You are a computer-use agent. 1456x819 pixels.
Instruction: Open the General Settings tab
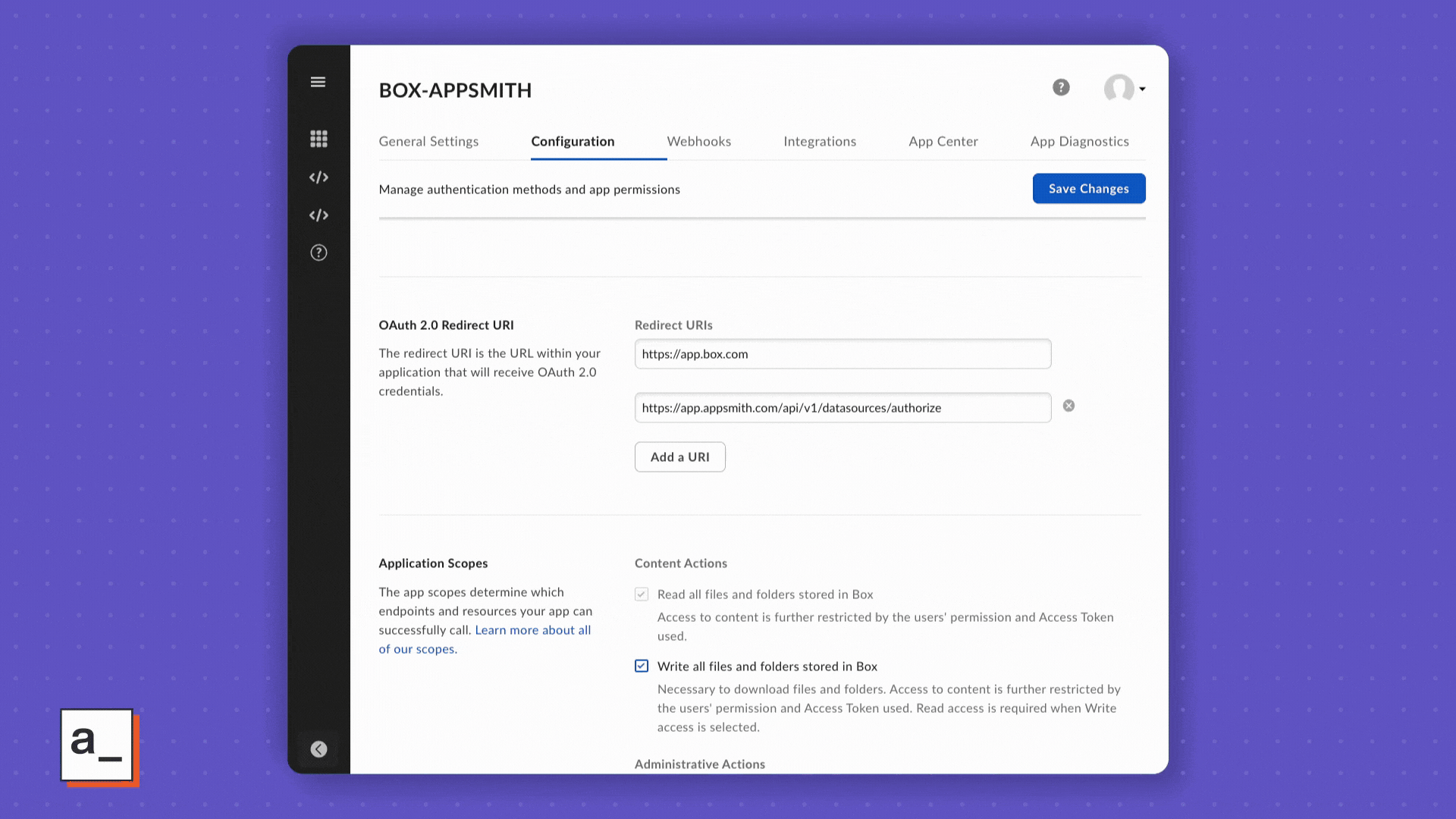click(x=428, y=142)
